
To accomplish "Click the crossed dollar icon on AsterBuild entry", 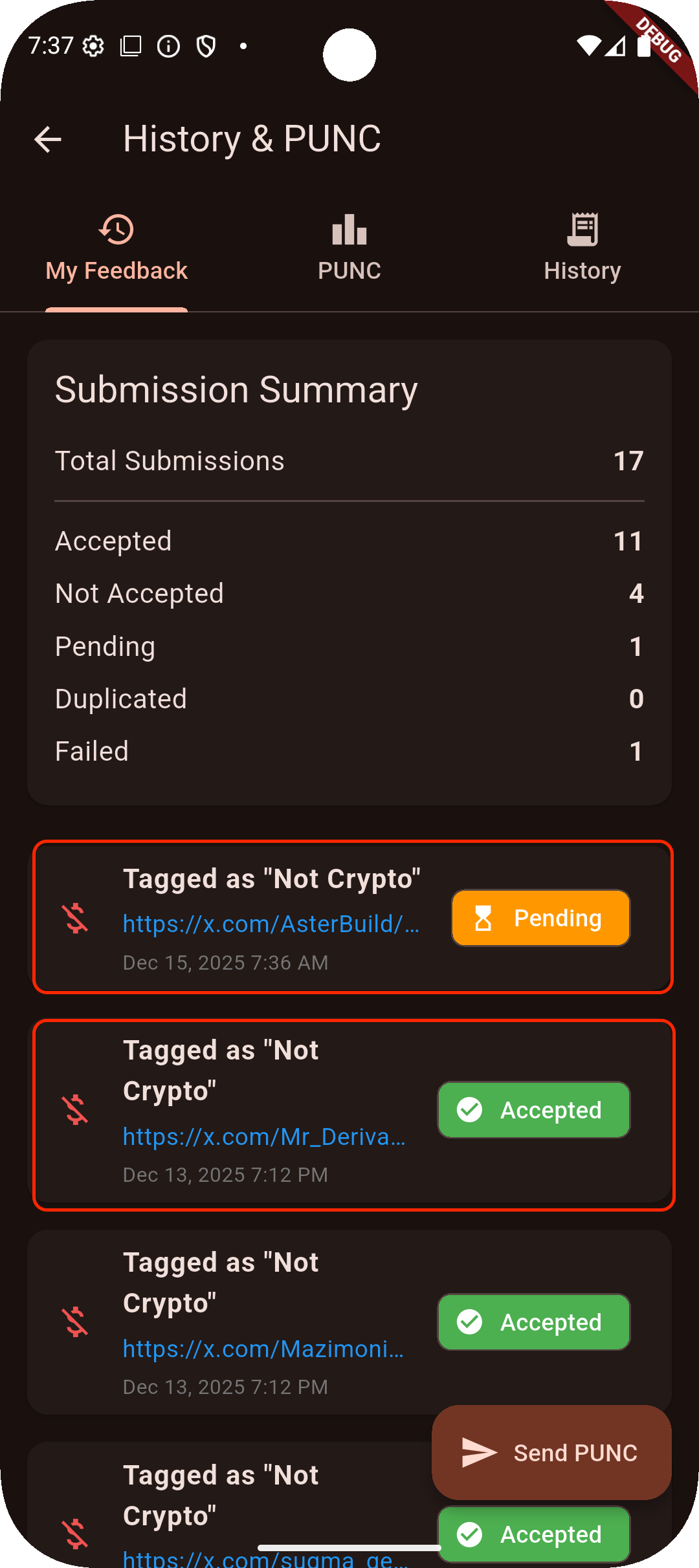I will (x=75, y=919).
